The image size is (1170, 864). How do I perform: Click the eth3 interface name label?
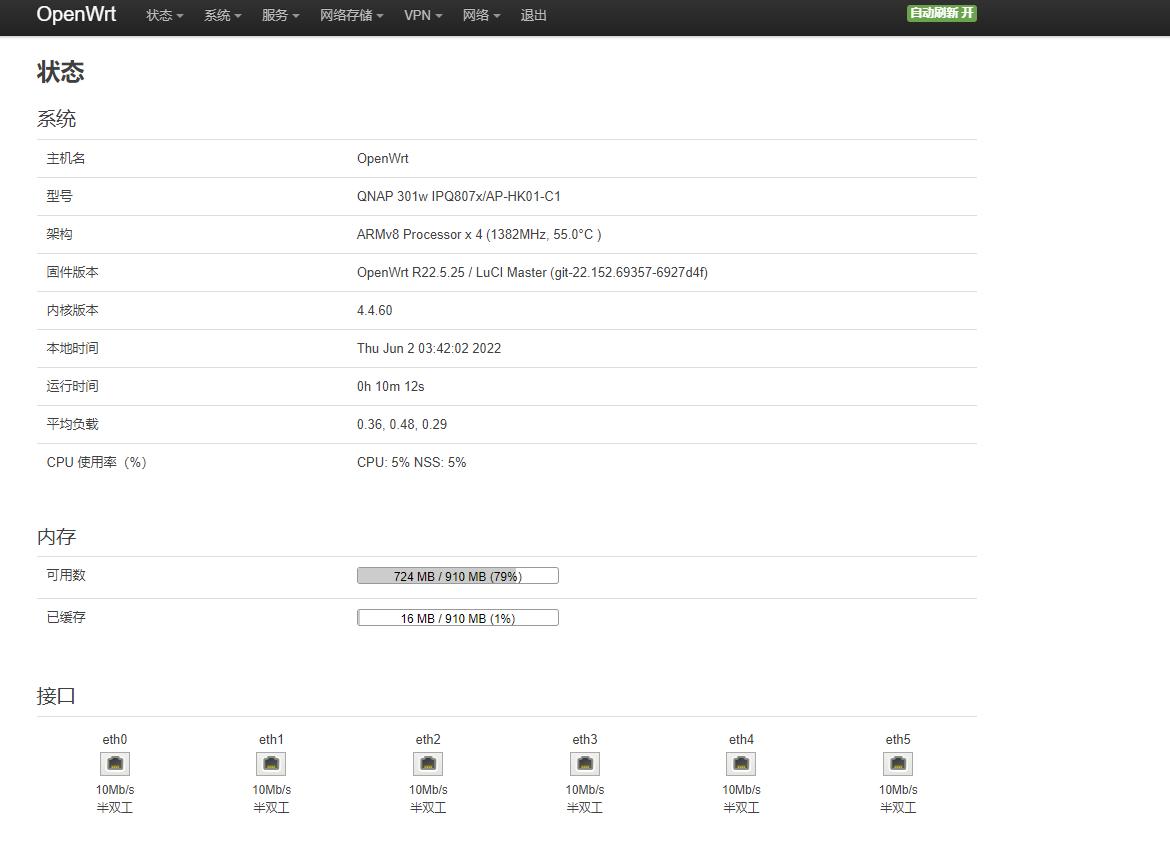click(585, 739)
